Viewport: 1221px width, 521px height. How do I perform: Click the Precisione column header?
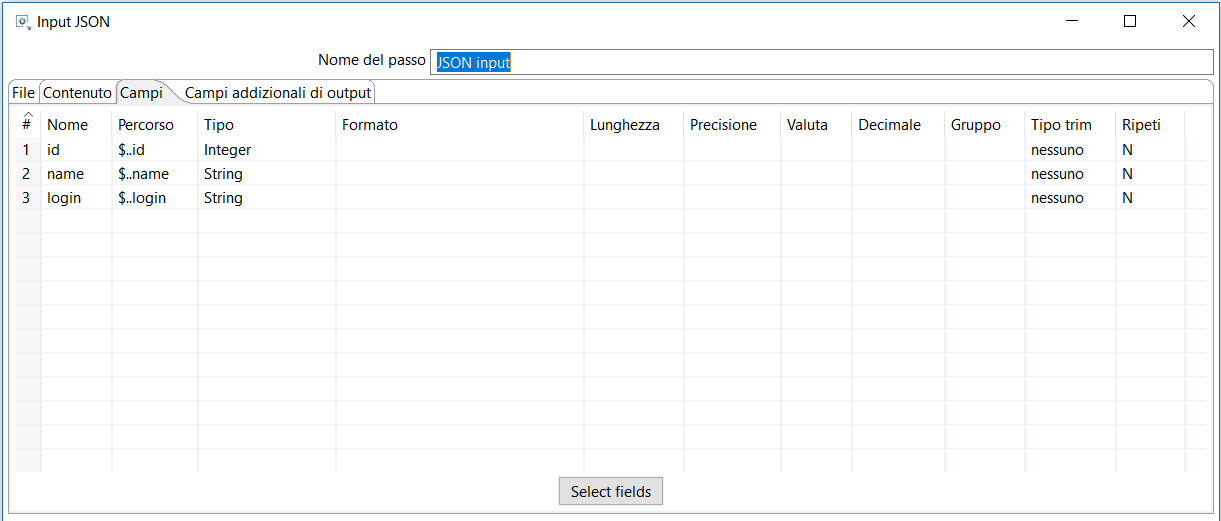[732, 125]
